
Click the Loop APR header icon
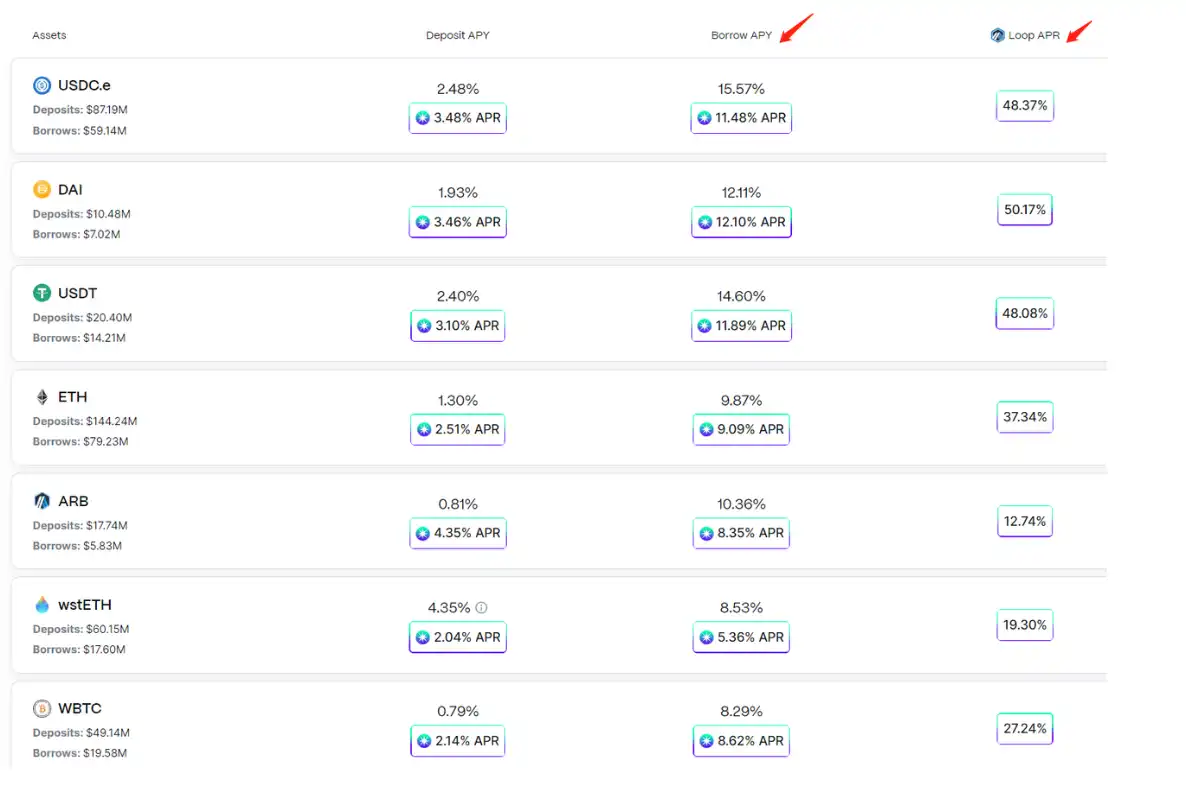point(997,36)
